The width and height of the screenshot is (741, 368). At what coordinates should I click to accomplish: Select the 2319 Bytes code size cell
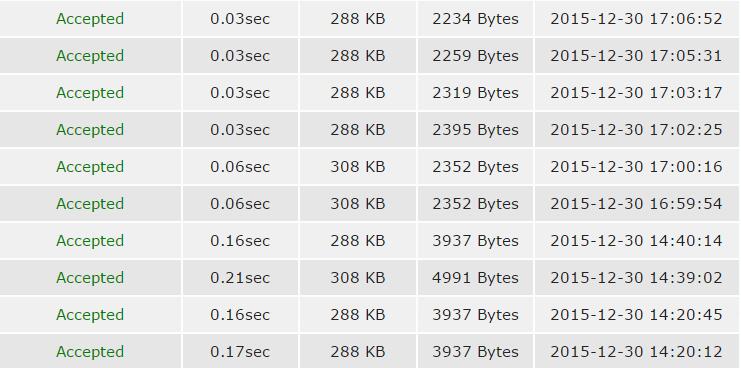pyautogui.click(x=475, y=93)
